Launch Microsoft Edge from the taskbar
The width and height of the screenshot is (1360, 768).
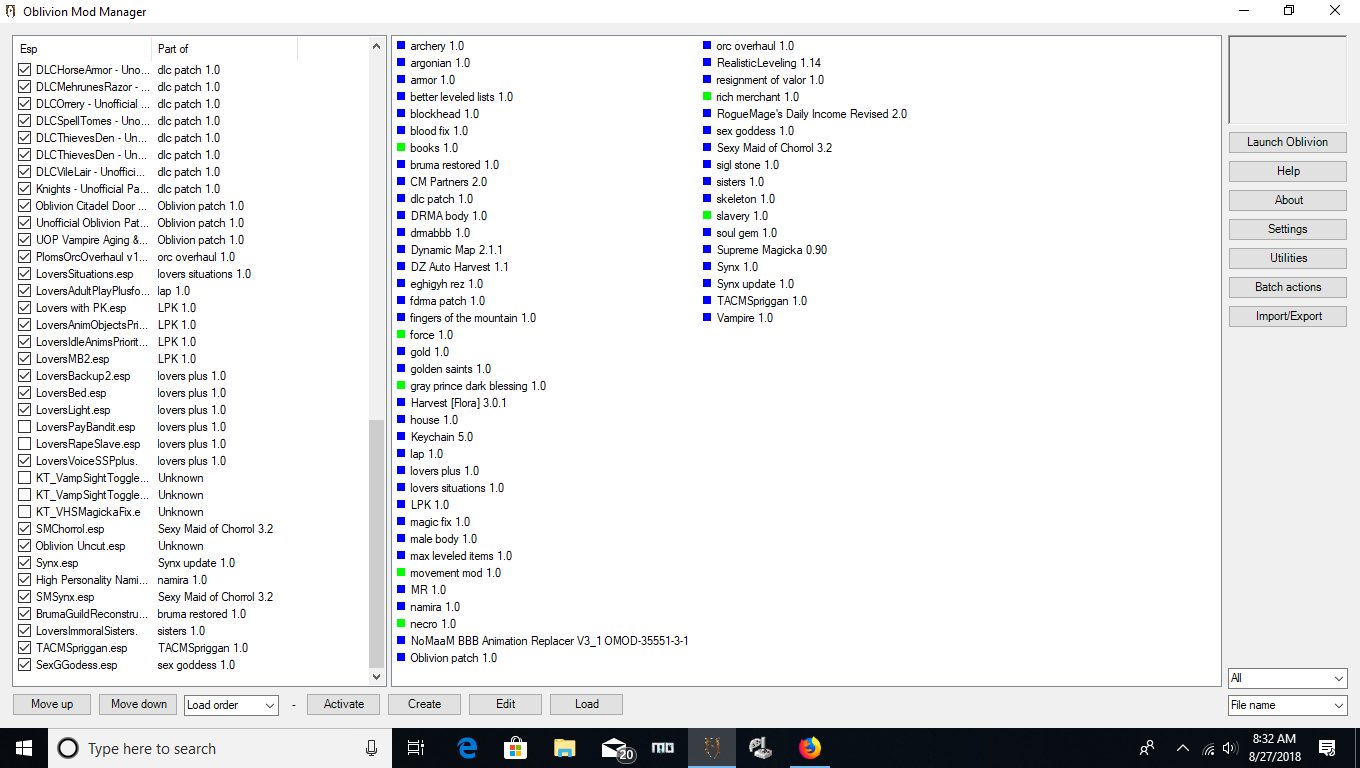pyautogui.click(x=467, y=748)
